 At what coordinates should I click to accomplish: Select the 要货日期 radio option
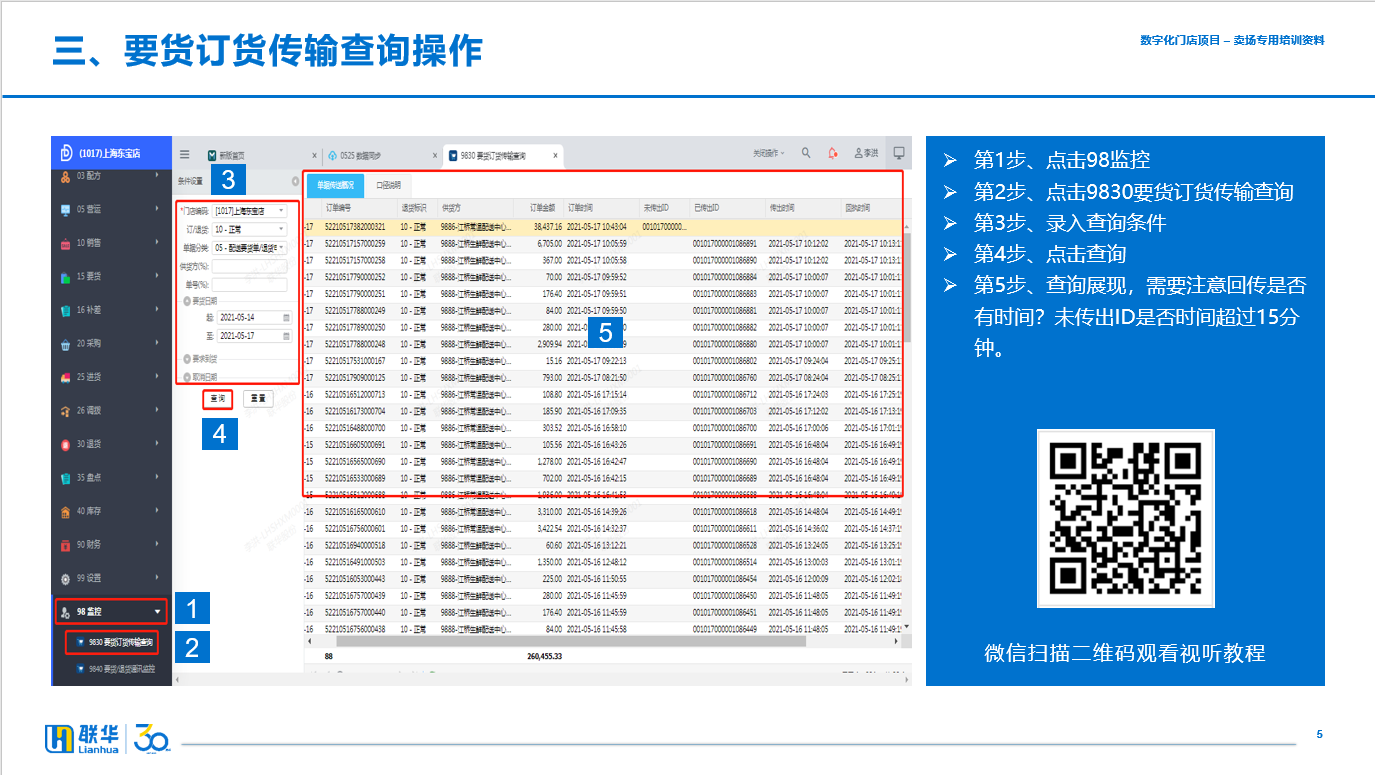click(186, 301)
